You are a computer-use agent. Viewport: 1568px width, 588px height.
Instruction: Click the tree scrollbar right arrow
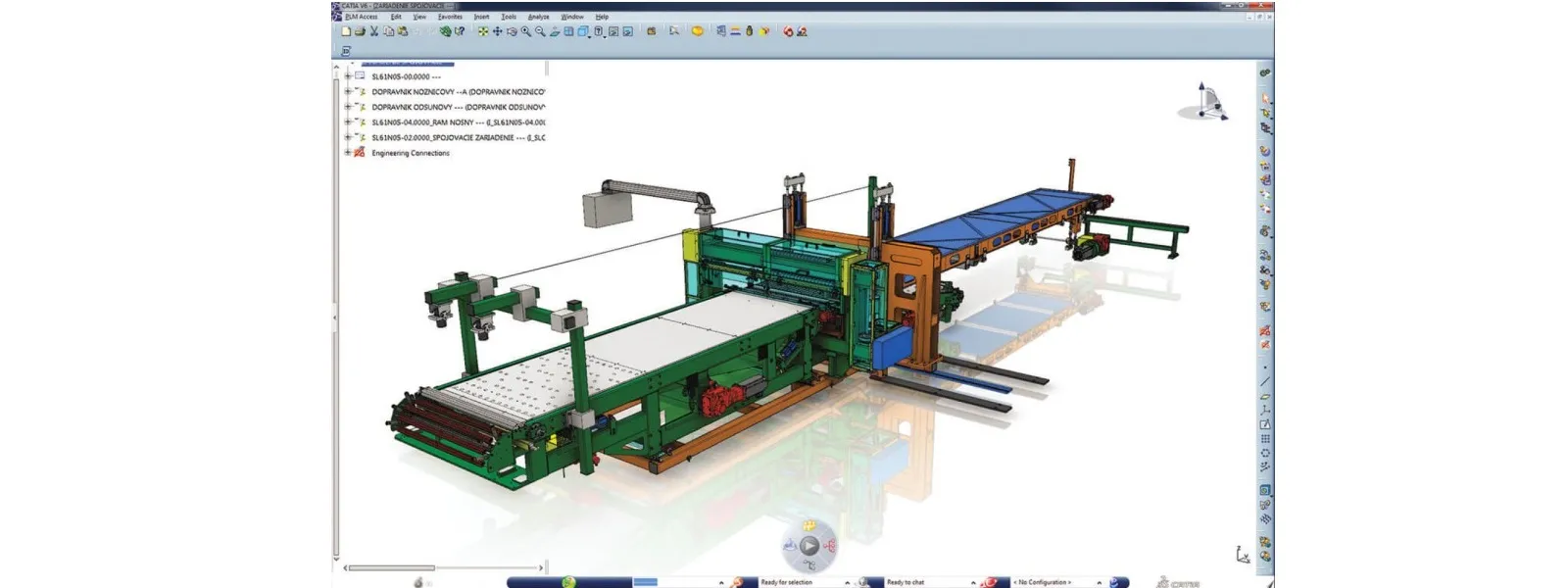pyautogui.click(x=541, y=567)
